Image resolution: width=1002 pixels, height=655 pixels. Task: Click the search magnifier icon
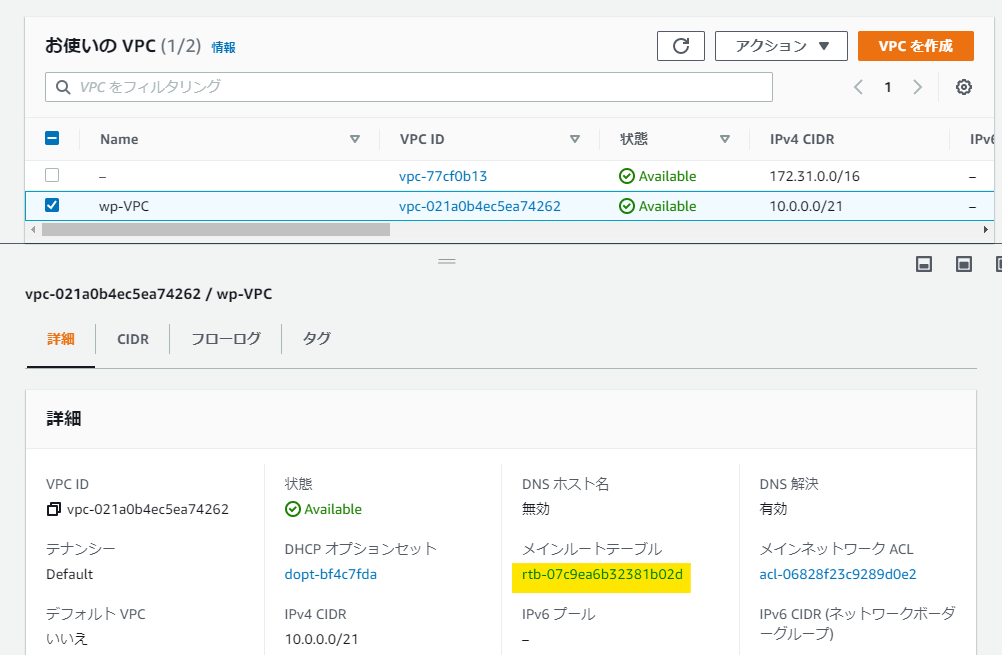pos(63,87)
